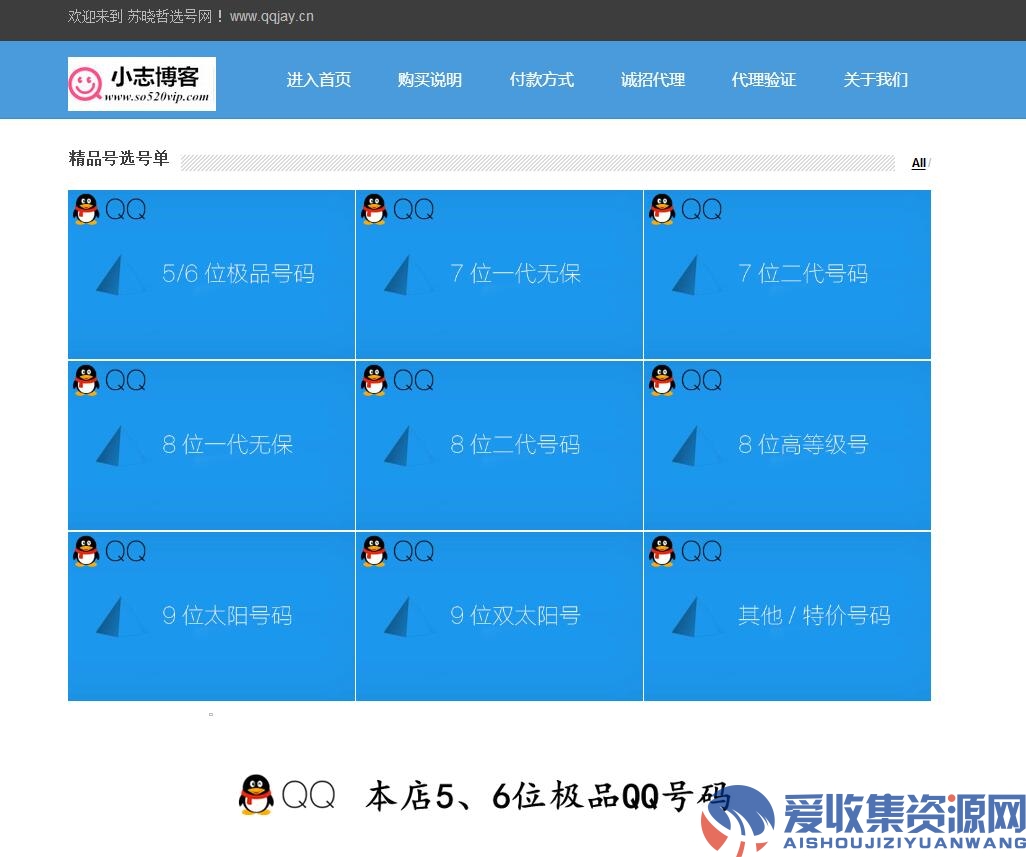
Task: Click the pyramid icon beside 7 位一代无保
Action: (408, 275)
